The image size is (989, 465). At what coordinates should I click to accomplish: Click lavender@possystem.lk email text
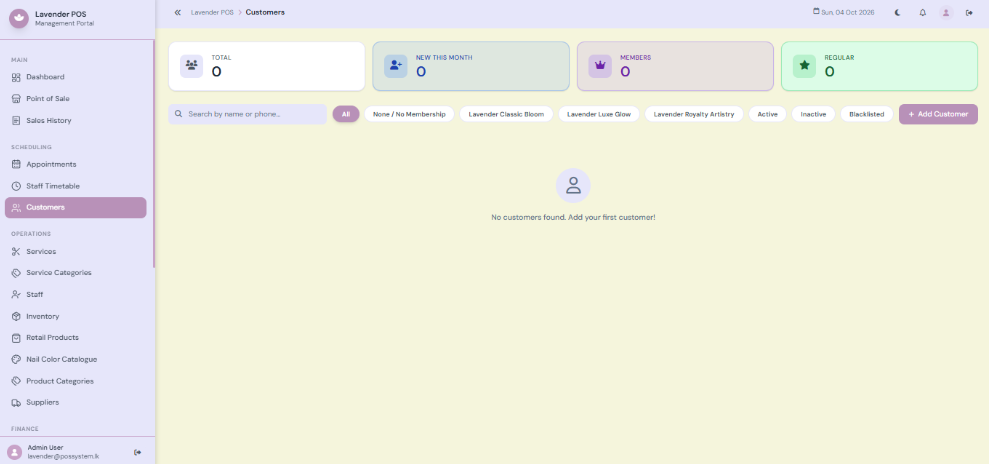coord(63,456)
